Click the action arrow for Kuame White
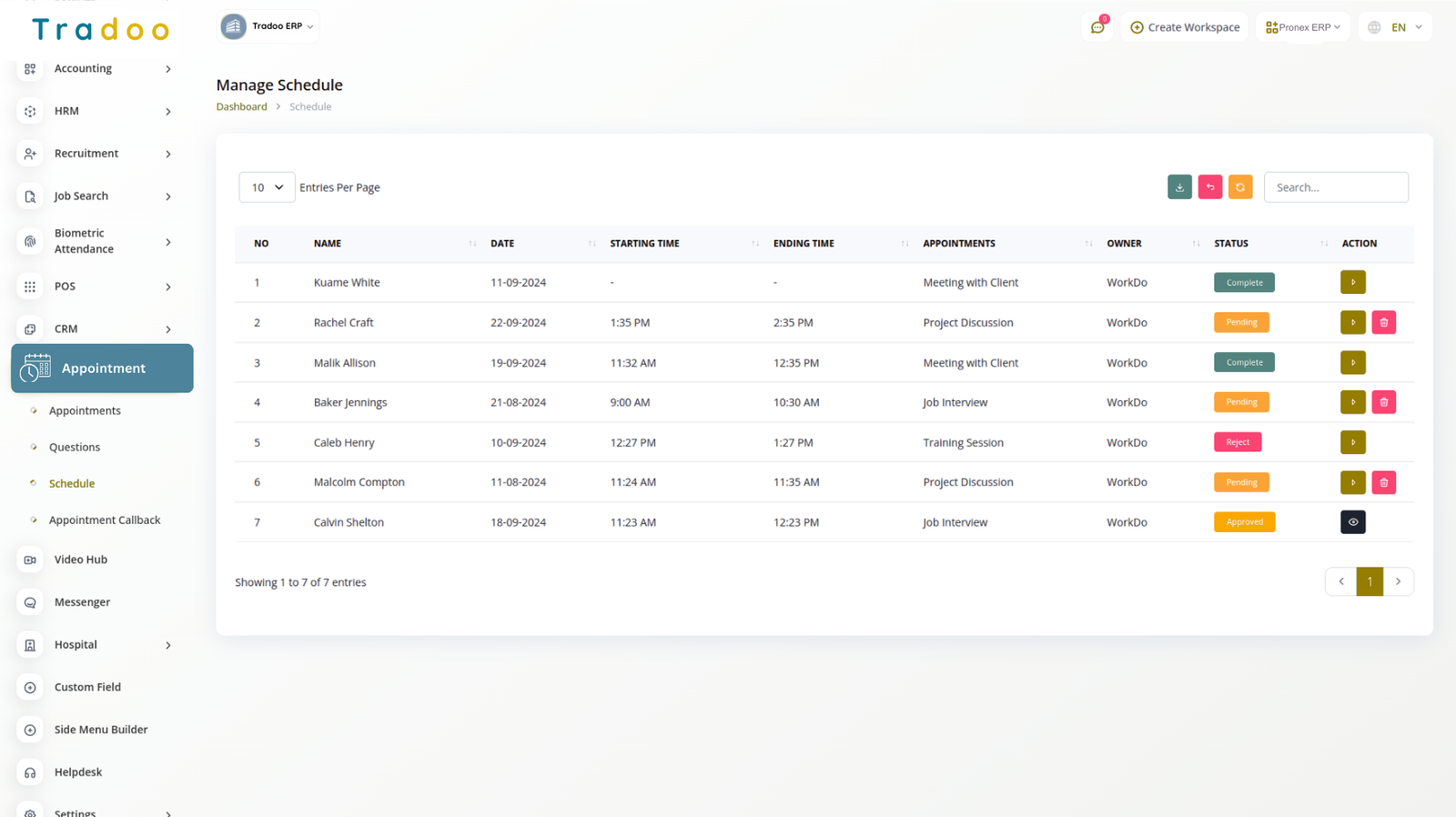The height and width of the screenshot is (817, 1456). pyautogui.click(x=1352, y=283)
